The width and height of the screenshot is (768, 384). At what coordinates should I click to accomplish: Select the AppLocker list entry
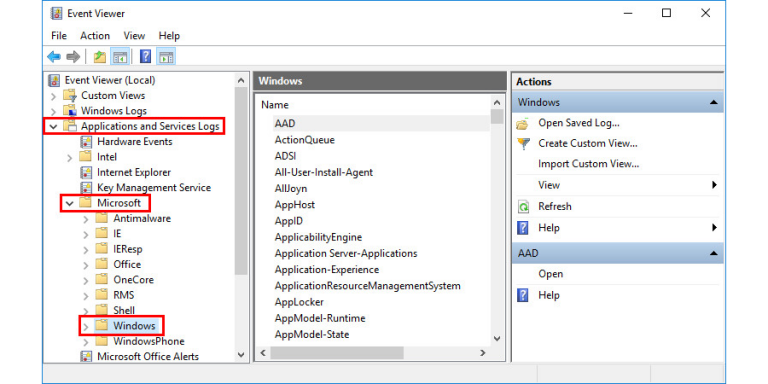[299, 302]
